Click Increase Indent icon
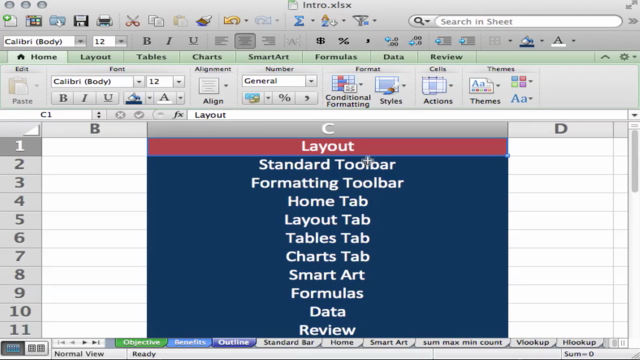The image size is (640, 360). point(467,41)
